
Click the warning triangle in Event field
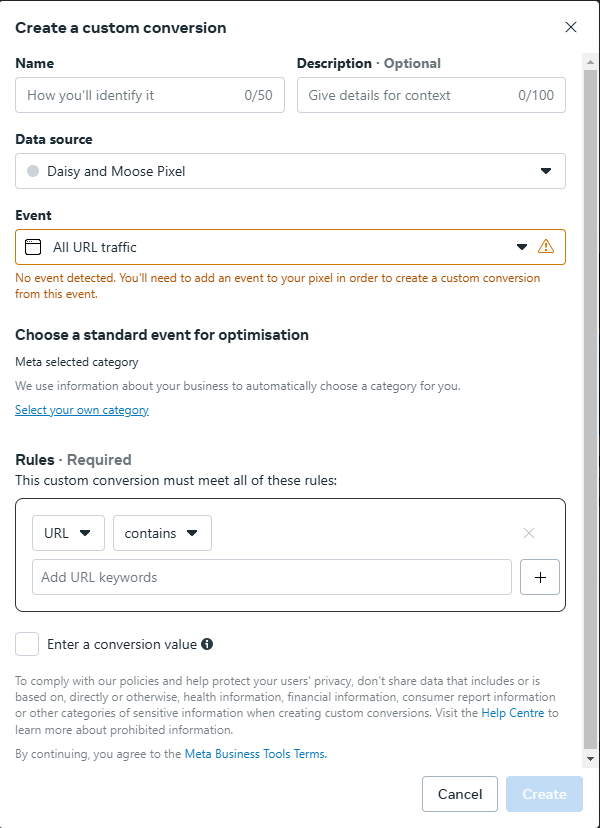546,247
